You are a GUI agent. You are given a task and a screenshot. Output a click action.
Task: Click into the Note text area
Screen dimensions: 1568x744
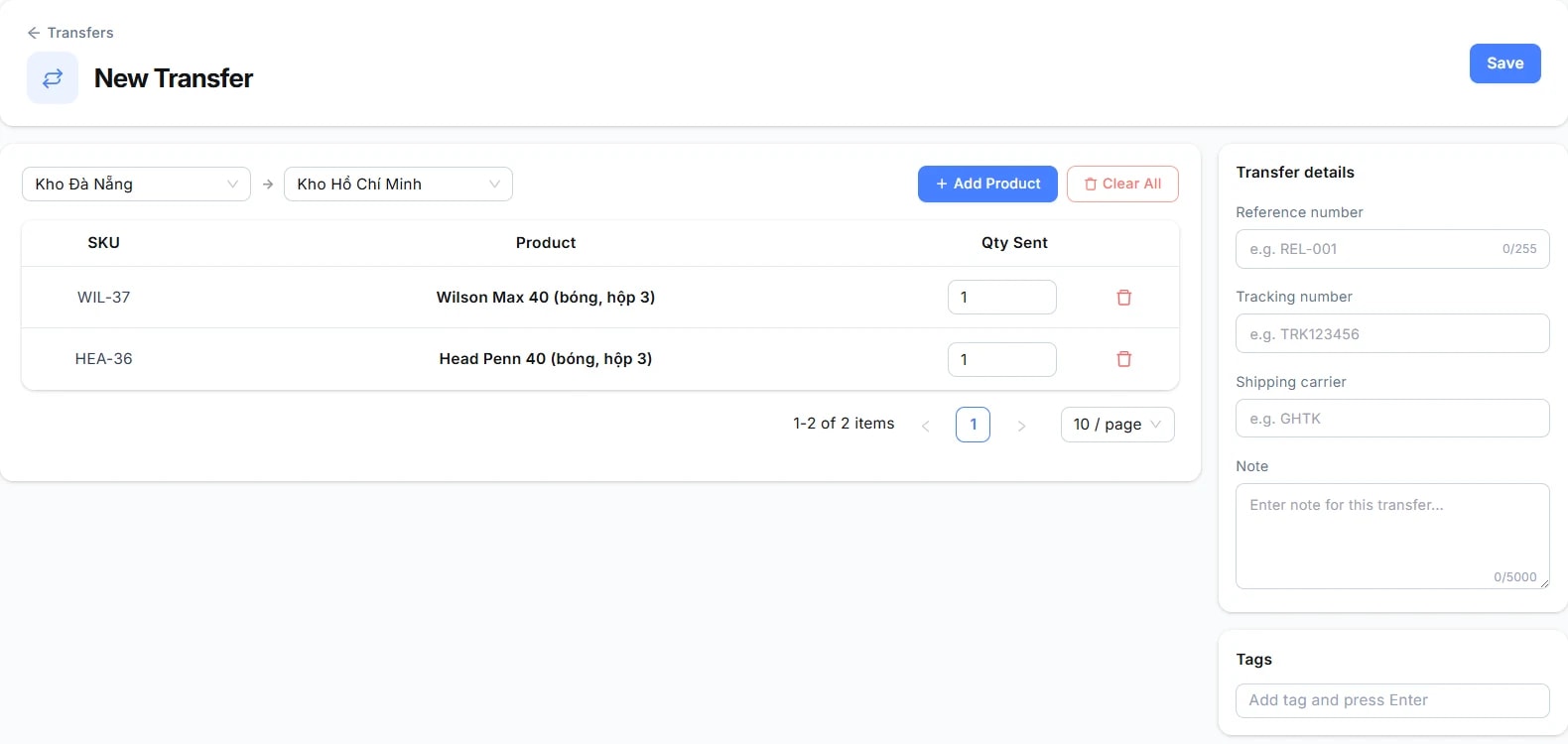tap(1392, 536)
